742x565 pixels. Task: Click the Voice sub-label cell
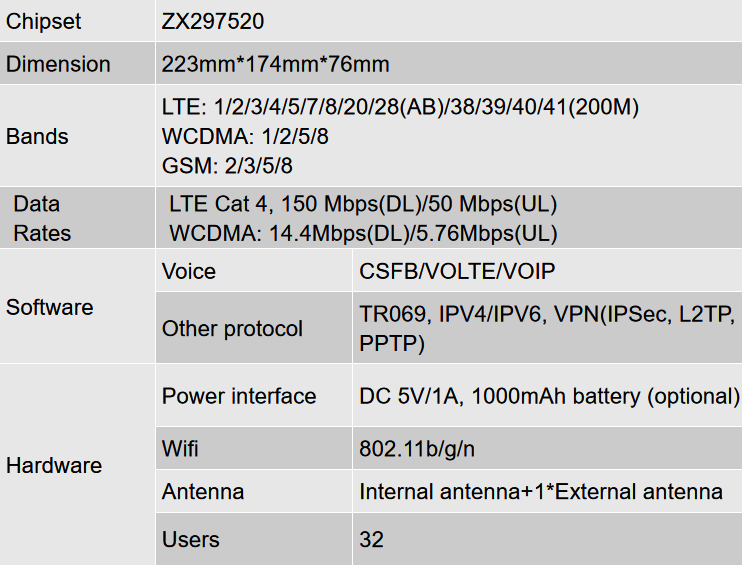254,271
